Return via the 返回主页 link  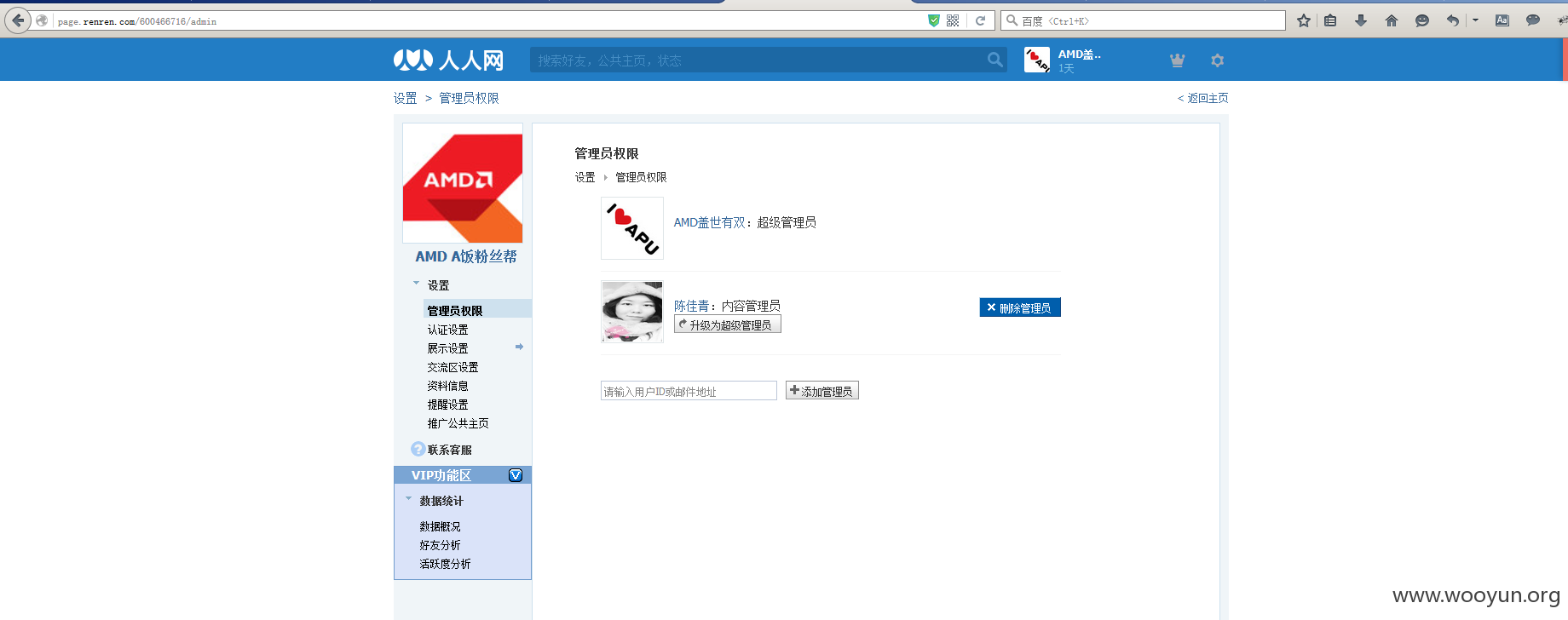point(1203,98)
